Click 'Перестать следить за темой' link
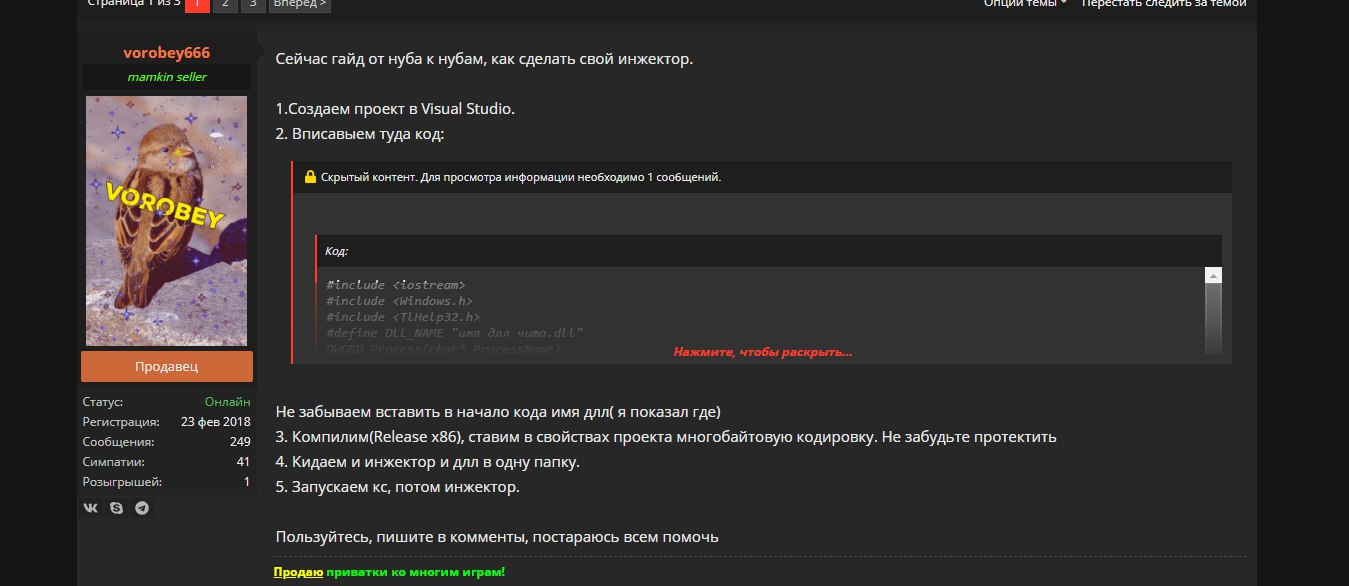 [x=1164, y=4]
